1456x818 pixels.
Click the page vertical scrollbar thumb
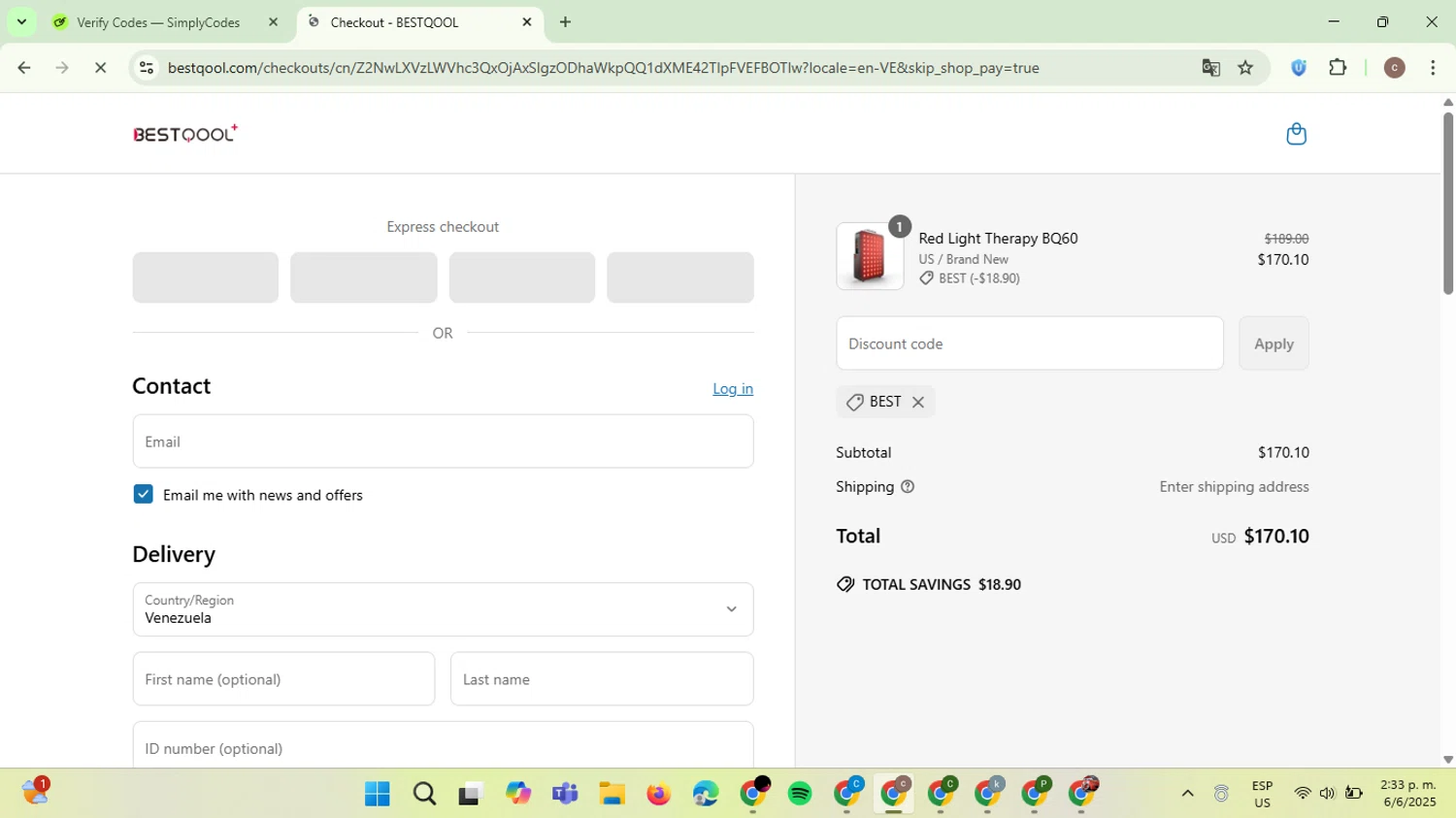[1447, 204]
